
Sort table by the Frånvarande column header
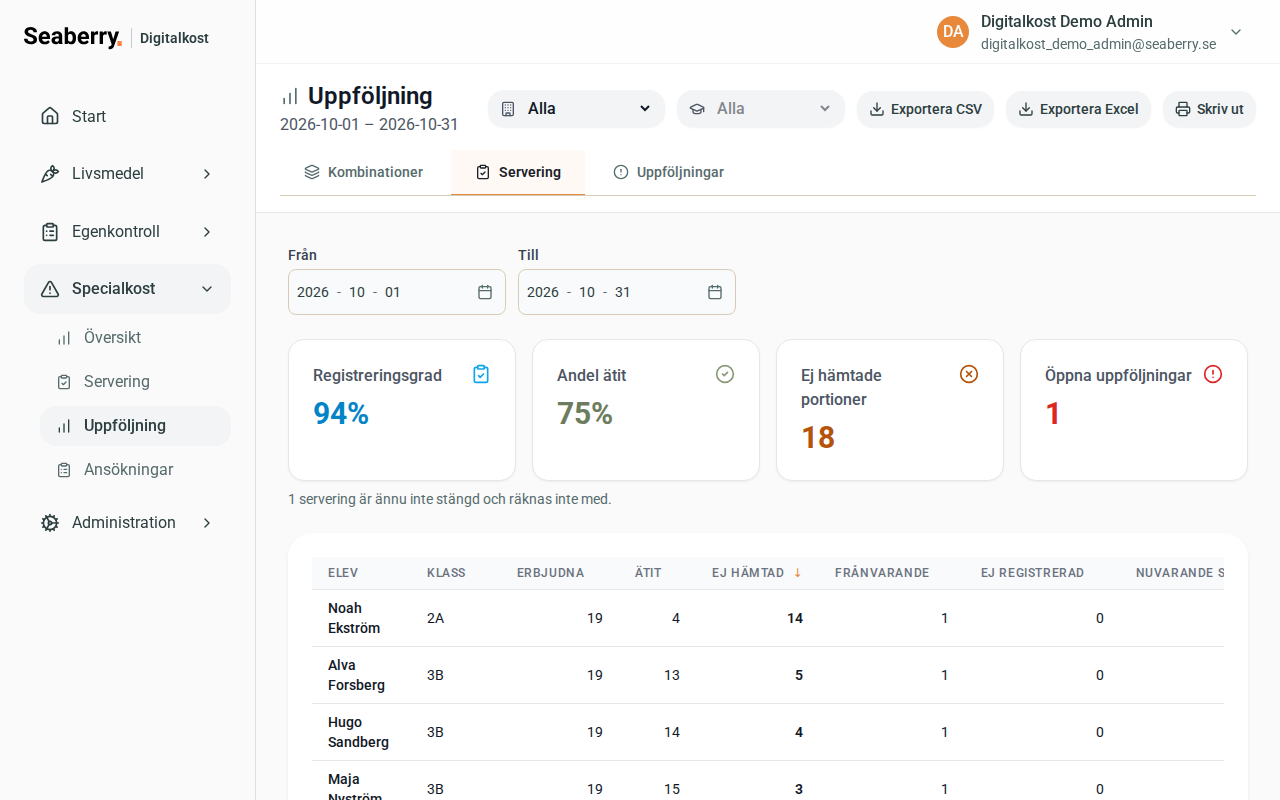[x=882, y=573]
